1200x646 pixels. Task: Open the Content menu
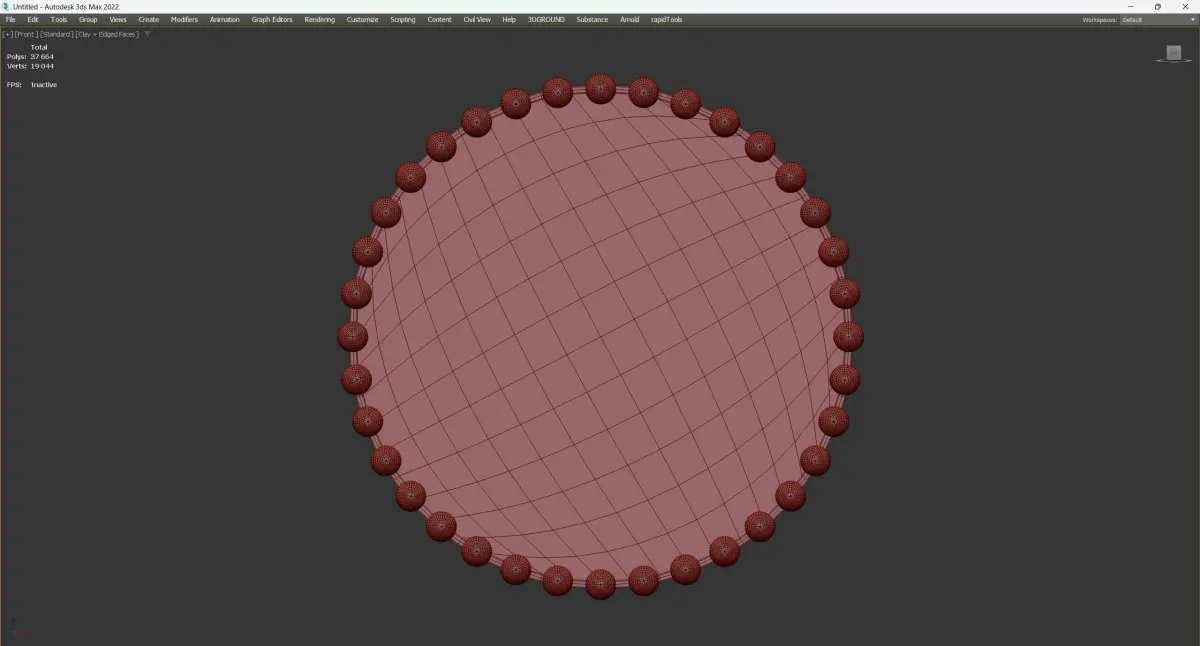coord(440,19)
